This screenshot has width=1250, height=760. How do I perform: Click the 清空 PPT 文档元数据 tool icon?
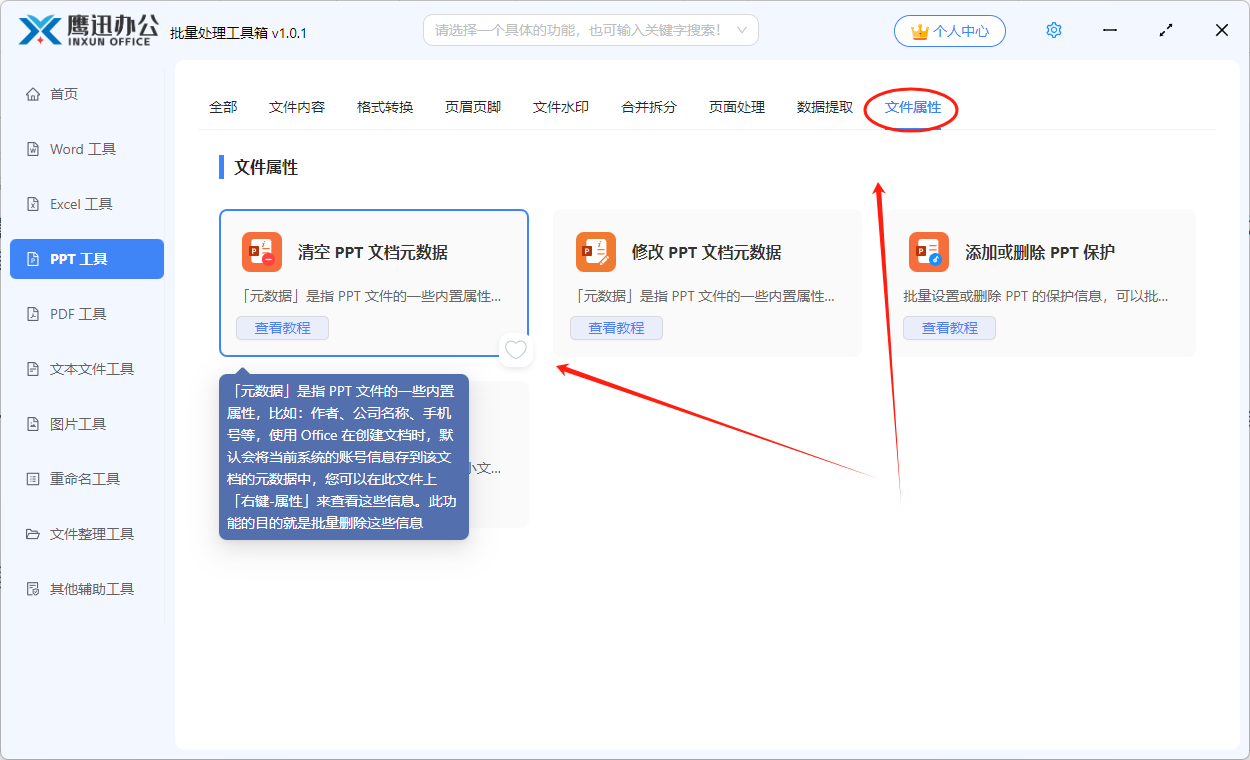pyautogui.click(x=261, y=252)
